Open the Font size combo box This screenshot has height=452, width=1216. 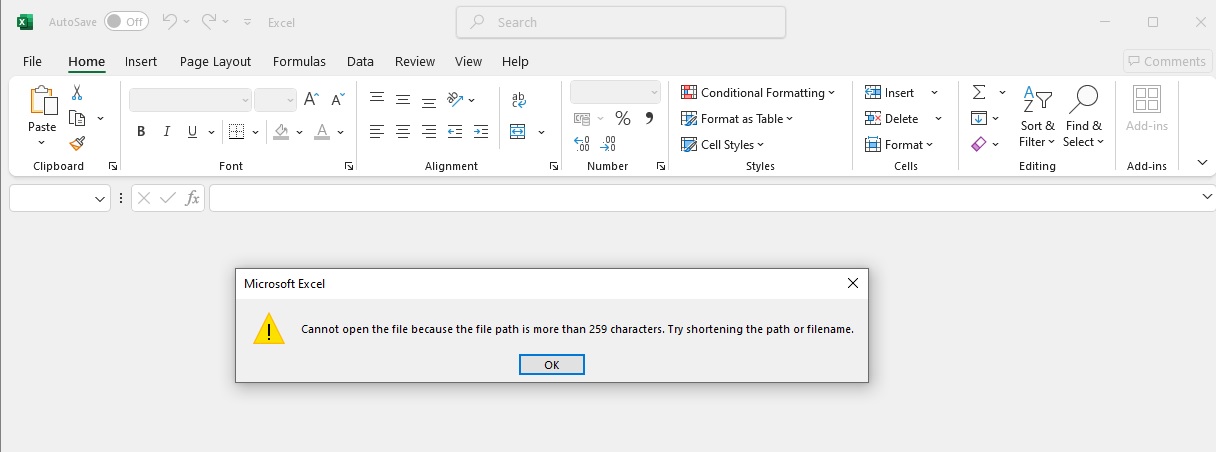(x=275, y=100)
